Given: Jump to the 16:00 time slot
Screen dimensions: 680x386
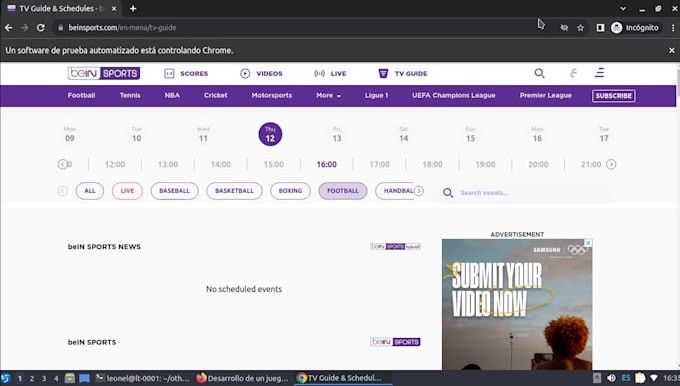Looking at the screenshot, I should [x=327, y=164].
